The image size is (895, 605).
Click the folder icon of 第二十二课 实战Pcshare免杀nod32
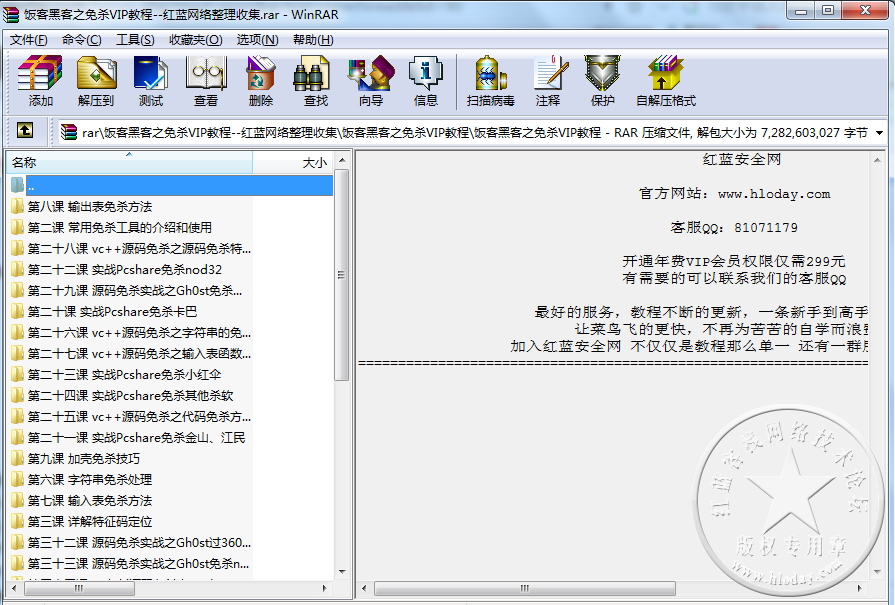tap(18, 269)
